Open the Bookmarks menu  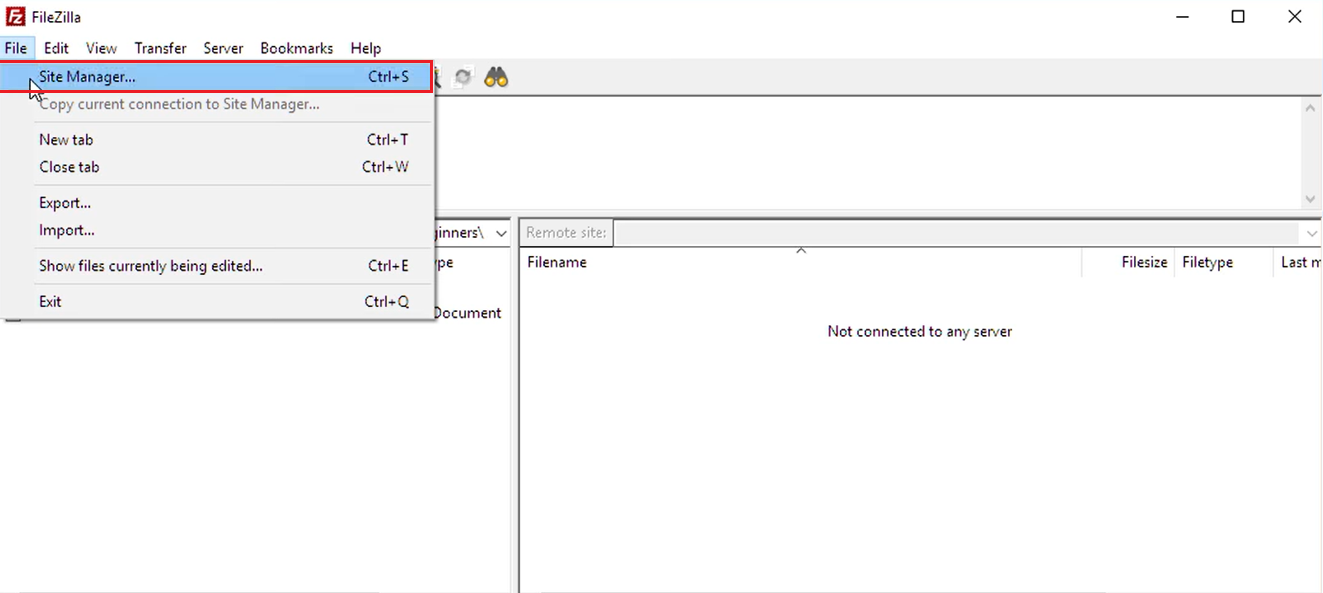pos(296,48)
